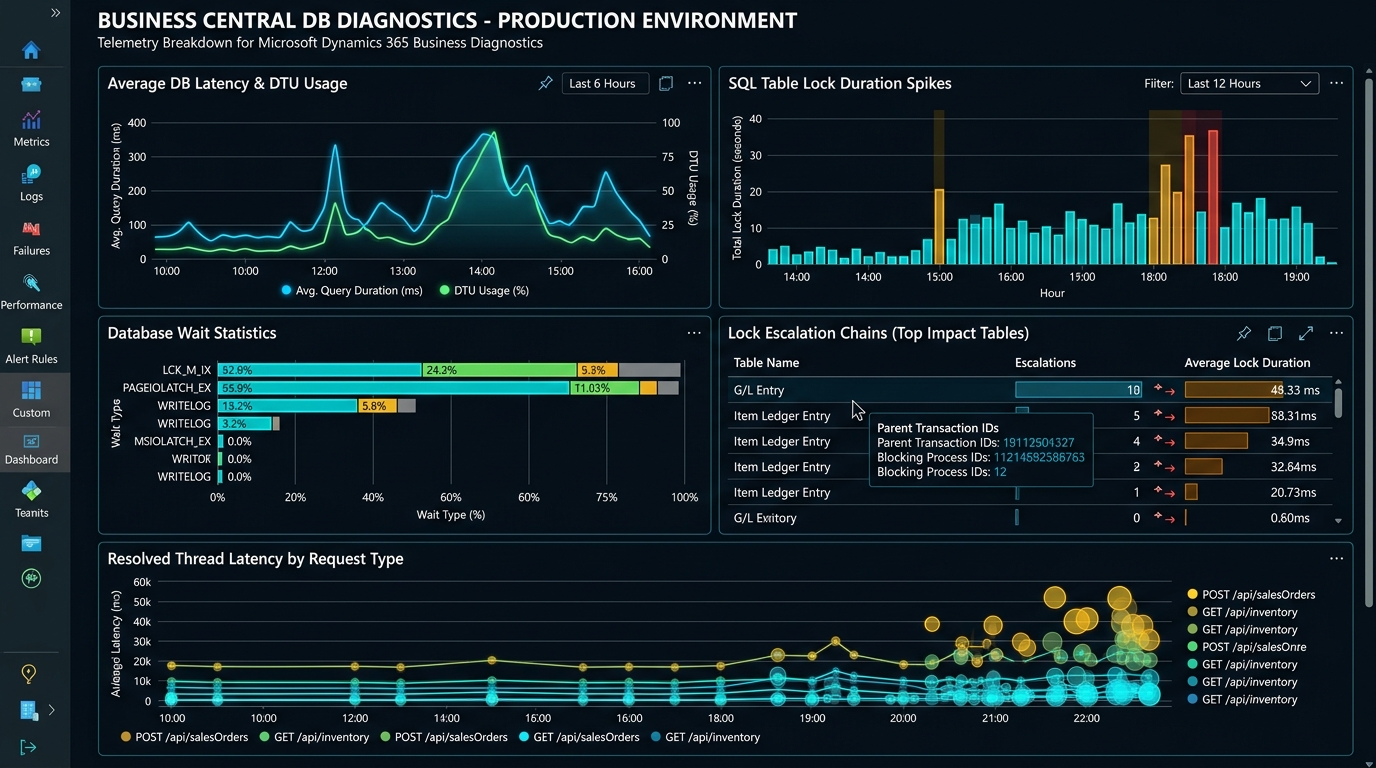Toggle GET /api/salesOrders in bottom legend
The image size is (1376, 768).
pos(579,737)
